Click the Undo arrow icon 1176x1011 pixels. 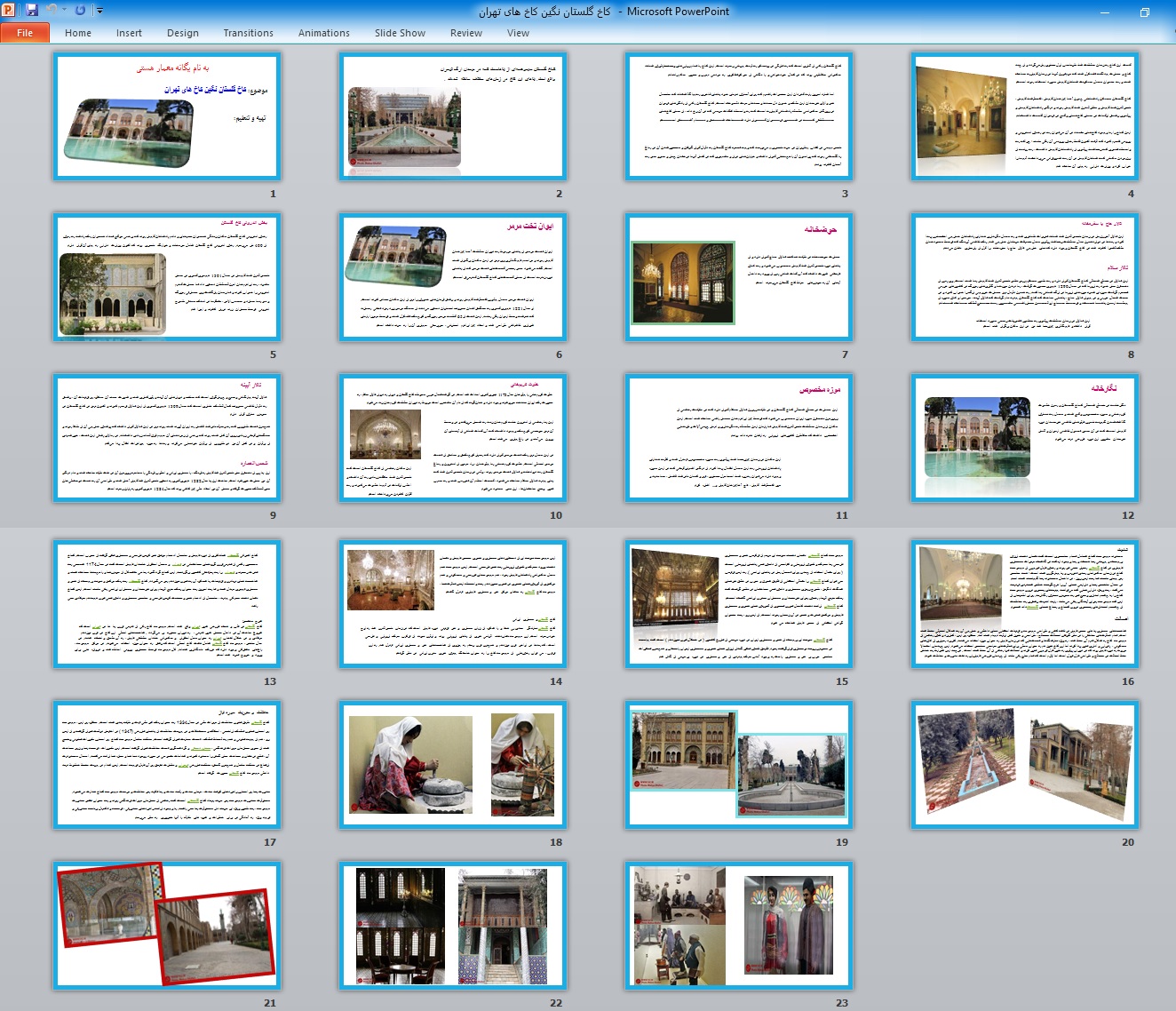click(52, 11)
